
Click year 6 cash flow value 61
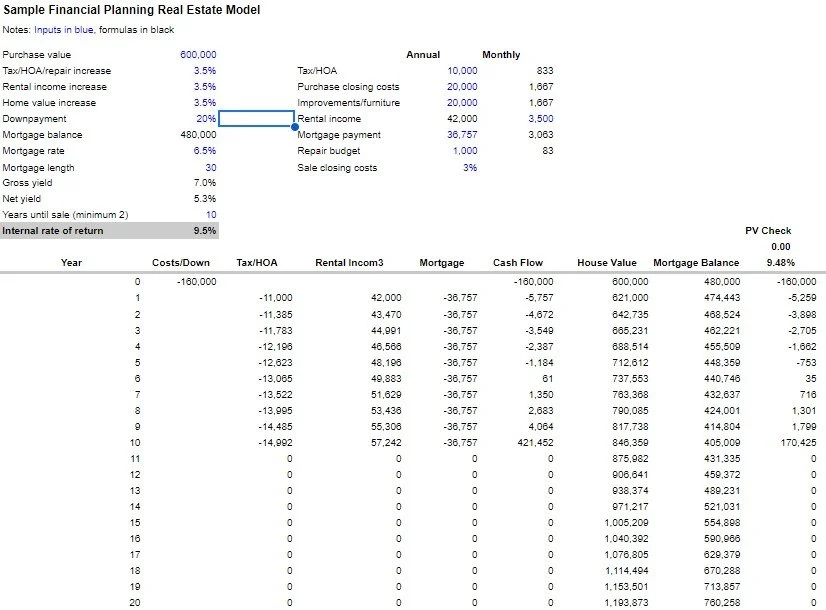click(548, 379)
